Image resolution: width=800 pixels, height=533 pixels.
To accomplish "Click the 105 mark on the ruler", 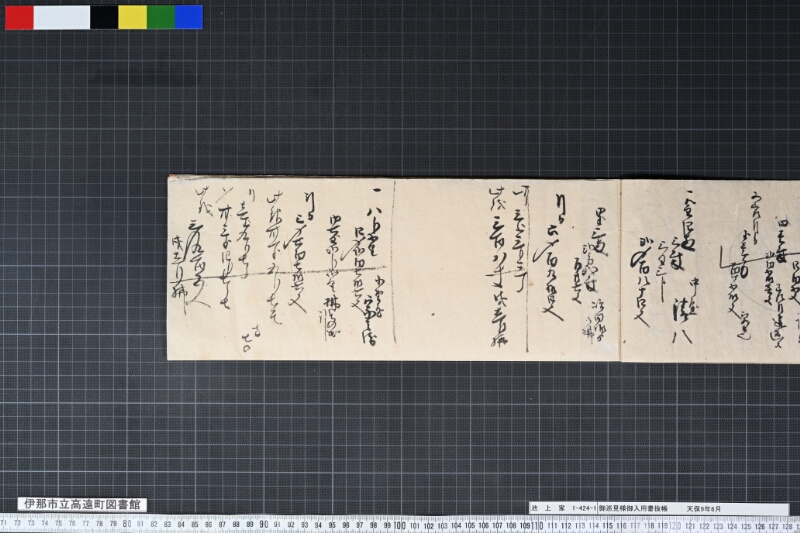I will [x=469, y=525].
